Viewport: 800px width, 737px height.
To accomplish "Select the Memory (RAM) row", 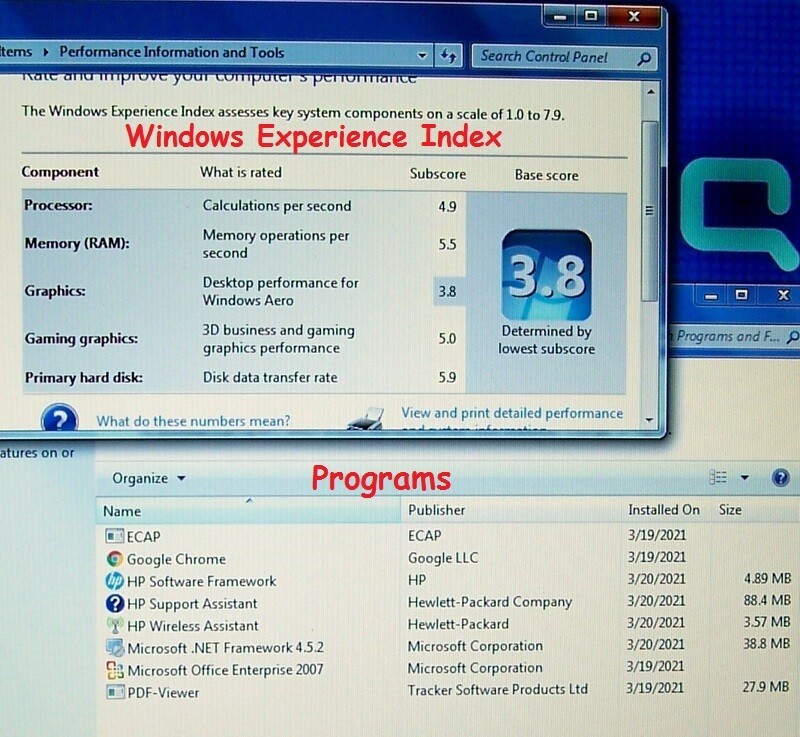I will click(x=244, y=244).
